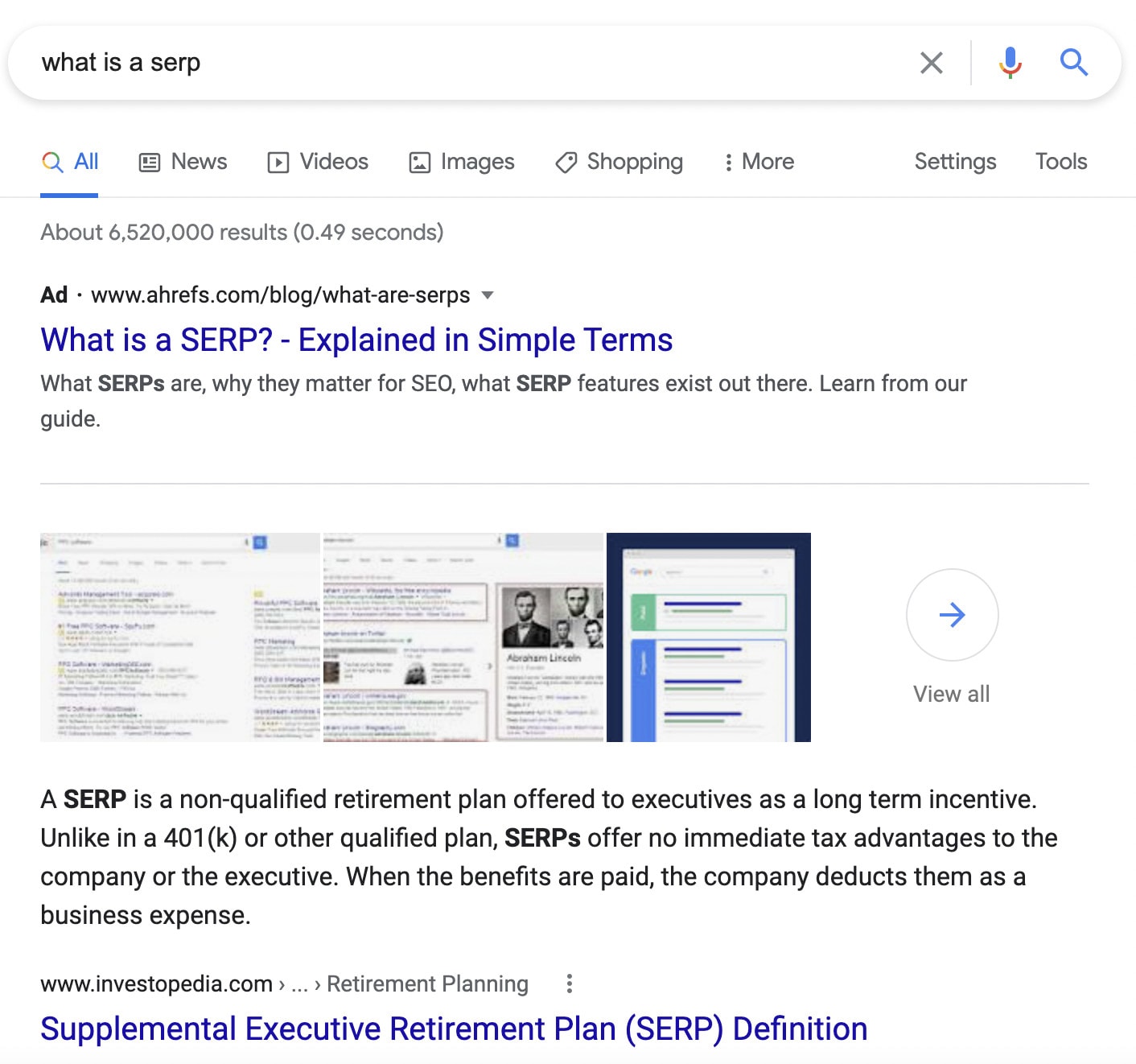Open the dark blue SERP illustration thumbnail

coord(709,637)
